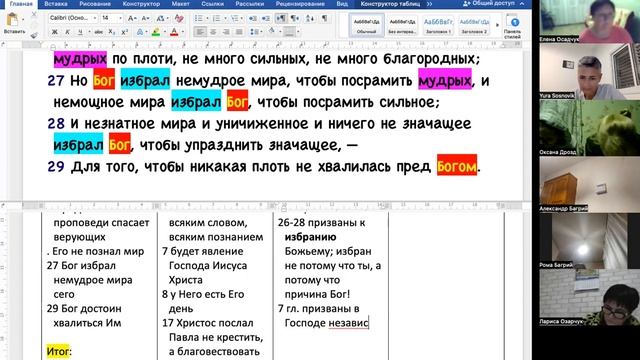Increase font size with the large A icon

pos(132,18)
